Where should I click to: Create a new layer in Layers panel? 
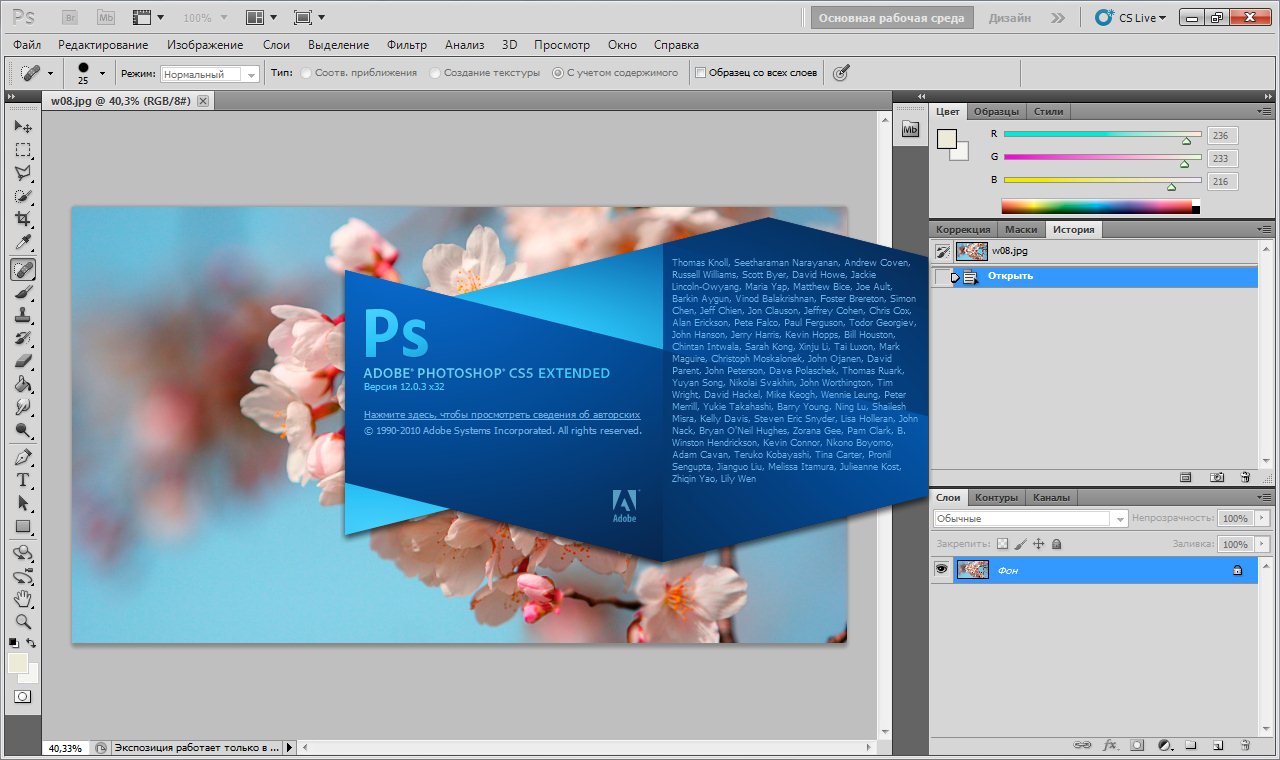point(1218,745)
